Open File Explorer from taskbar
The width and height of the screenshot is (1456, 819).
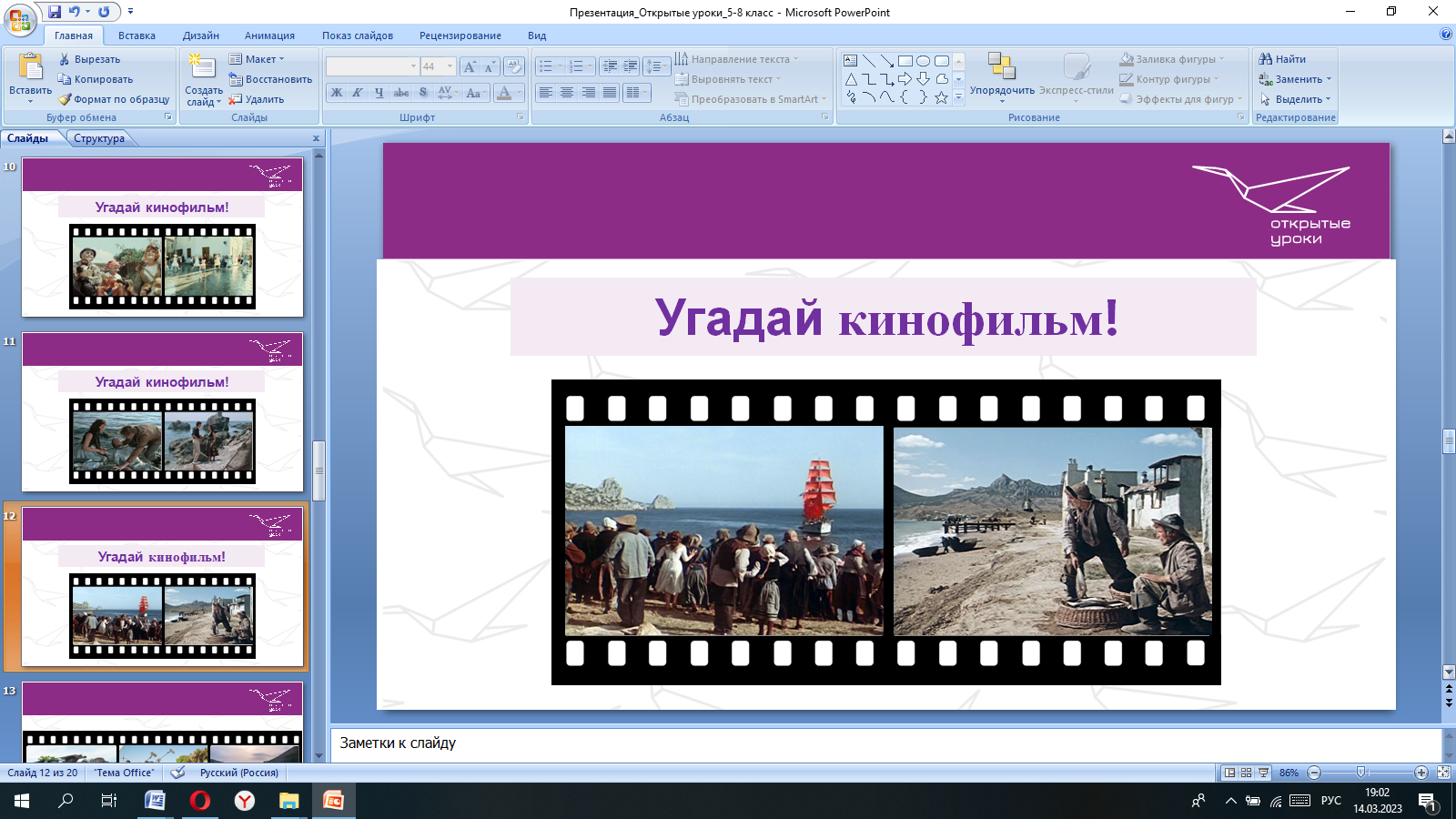[x=288, y=801]
